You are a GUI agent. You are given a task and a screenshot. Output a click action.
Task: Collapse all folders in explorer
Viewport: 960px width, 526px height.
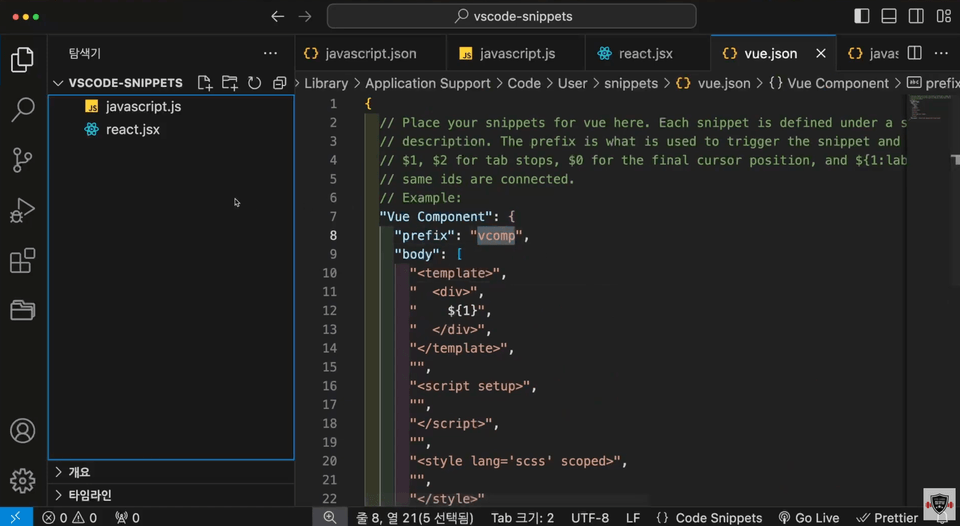pyautogui.click(x=279, y=83)
